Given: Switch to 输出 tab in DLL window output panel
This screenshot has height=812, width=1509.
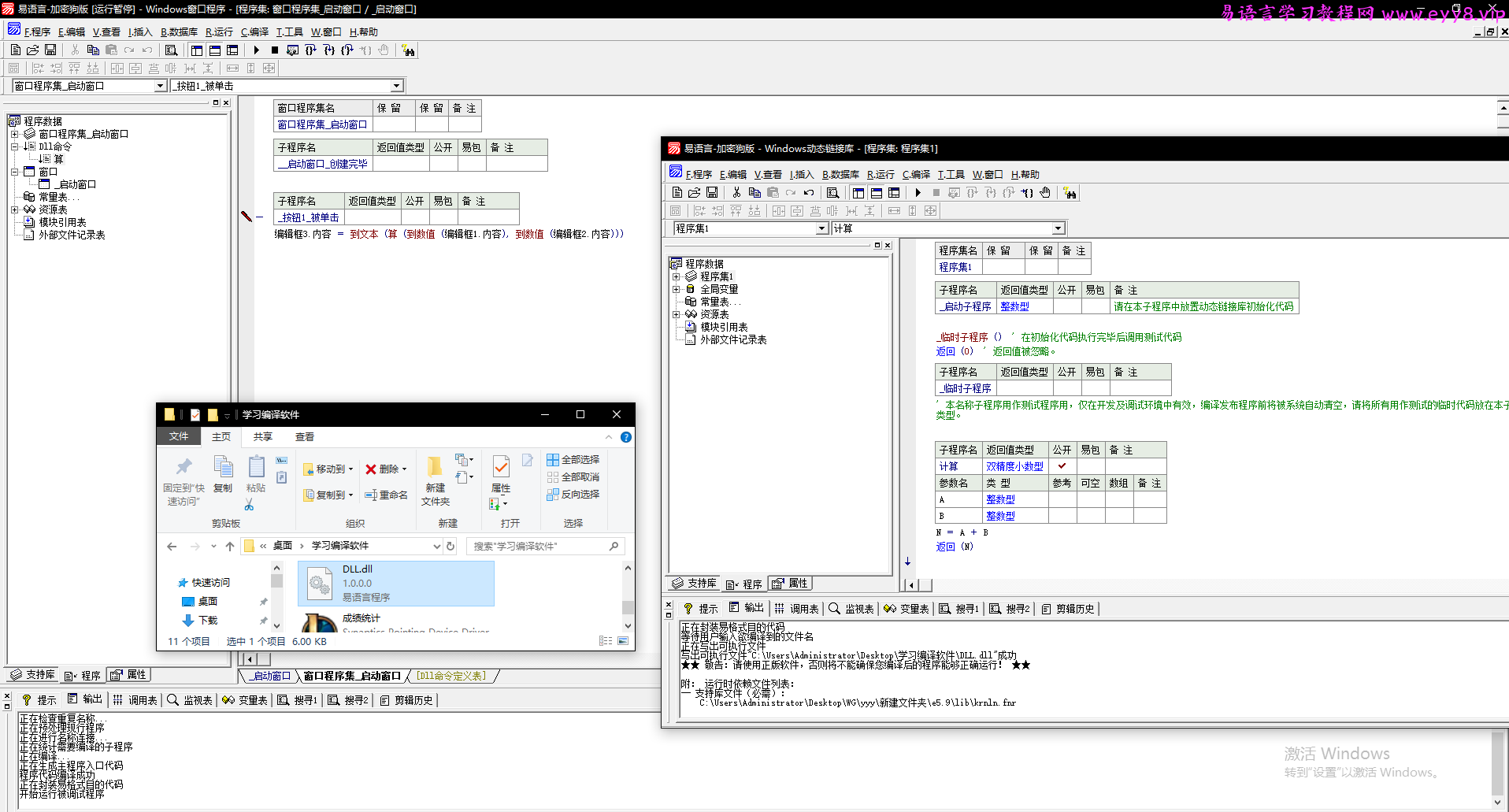Looking at the screenshot, I should pos(746,608).
